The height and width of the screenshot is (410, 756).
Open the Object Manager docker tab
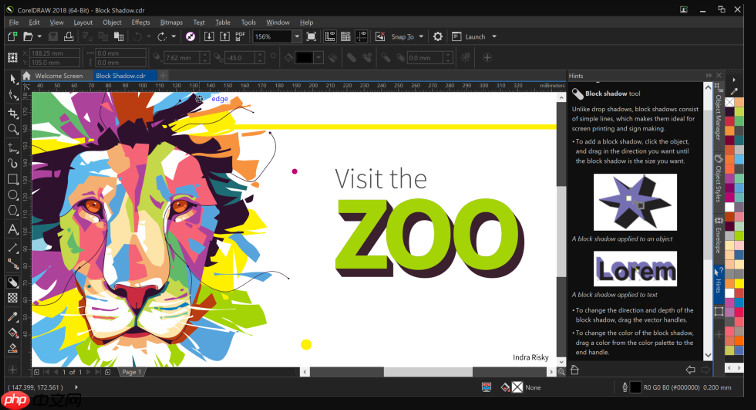point(718,112)
